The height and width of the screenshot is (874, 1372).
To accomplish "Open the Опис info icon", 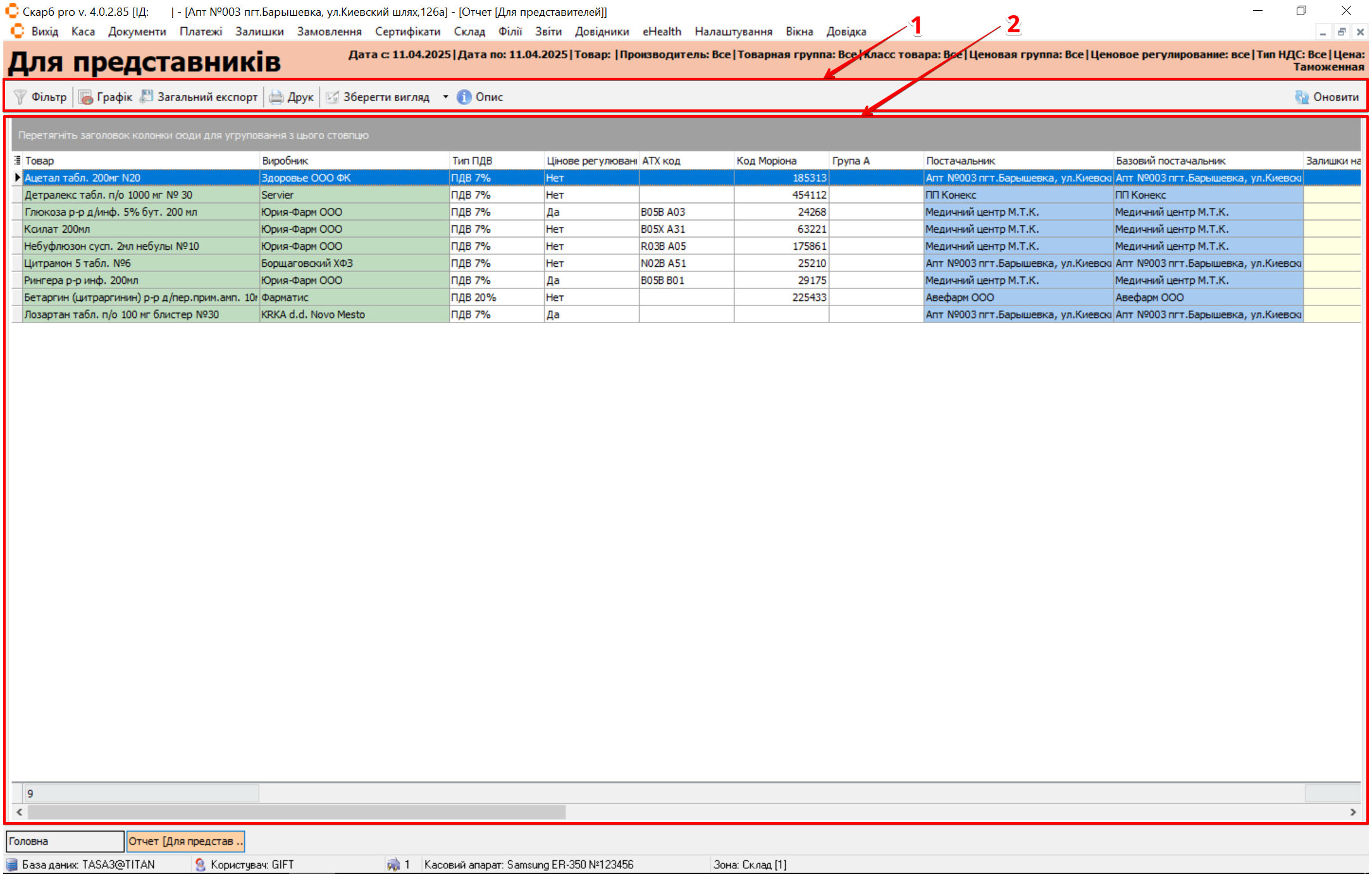I will coord(464,97).
